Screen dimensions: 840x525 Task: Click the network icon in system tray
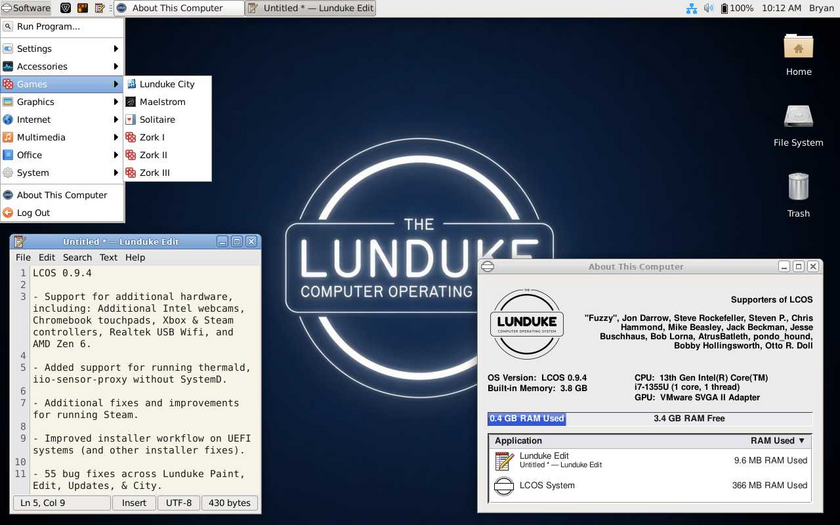click(692, 8)
